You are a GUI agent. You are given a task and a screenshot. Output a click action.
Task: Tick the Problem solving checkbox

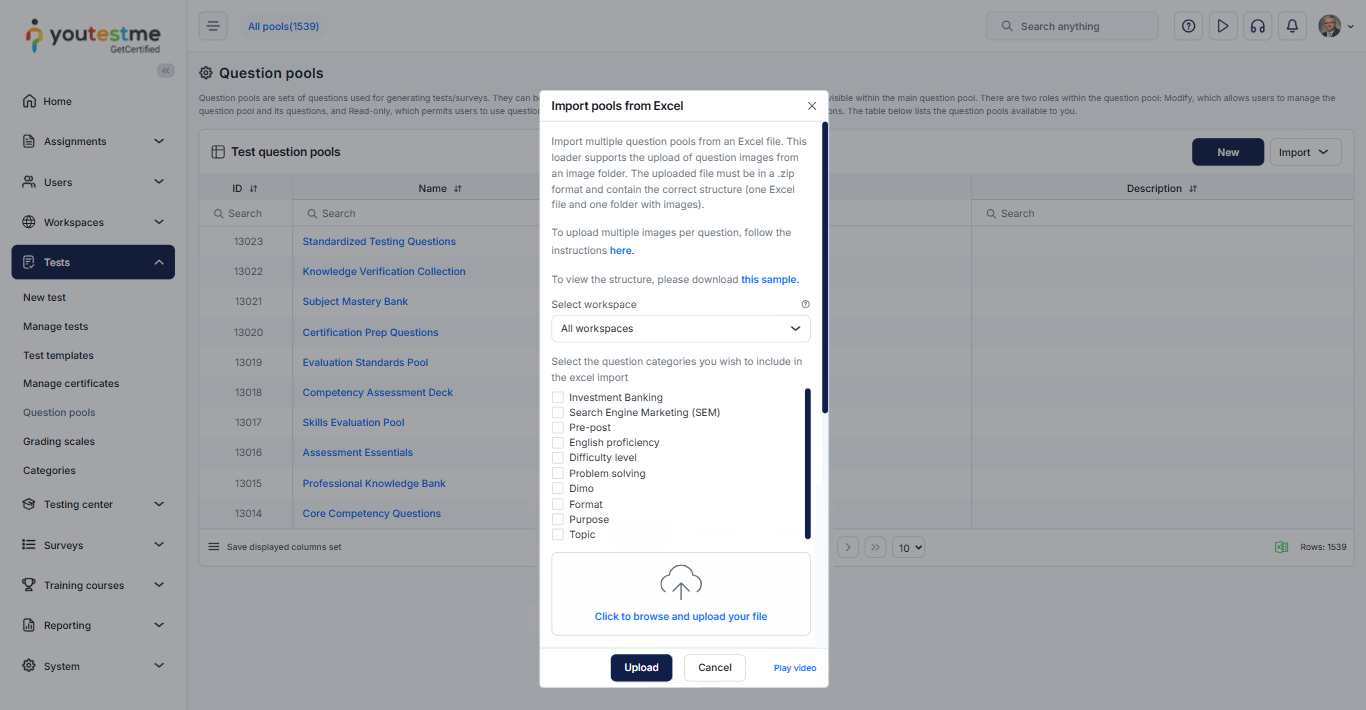click(558, 473)
